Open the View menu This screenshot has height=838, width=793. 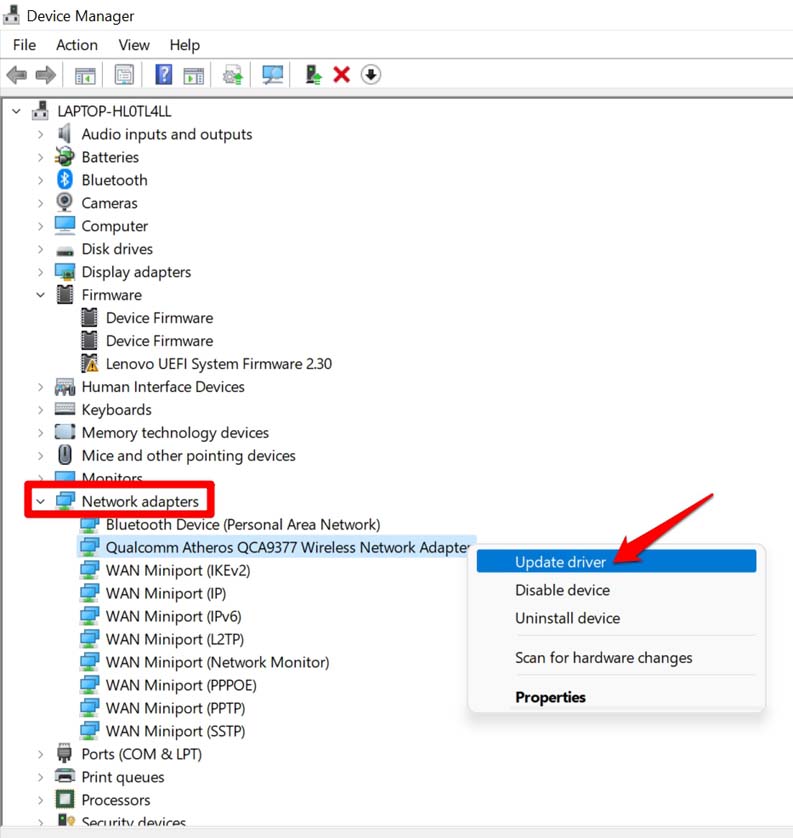[x=134, y=45]
